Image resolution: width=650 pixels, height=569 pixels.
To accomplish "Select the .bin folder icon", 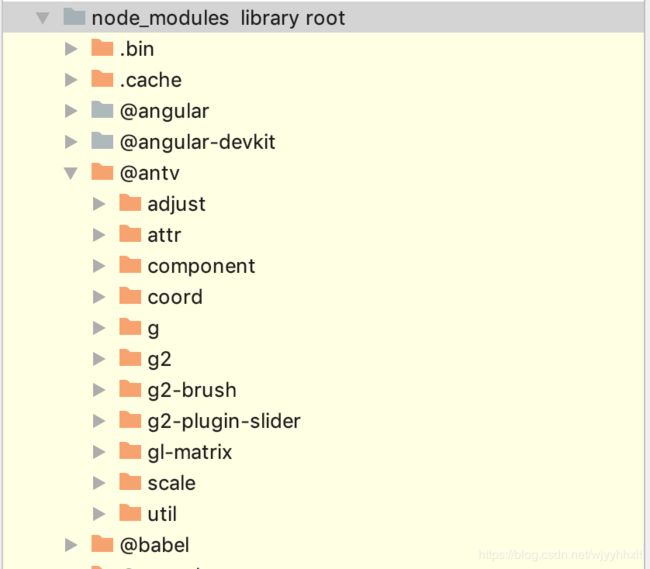I will tap(102, 48).
